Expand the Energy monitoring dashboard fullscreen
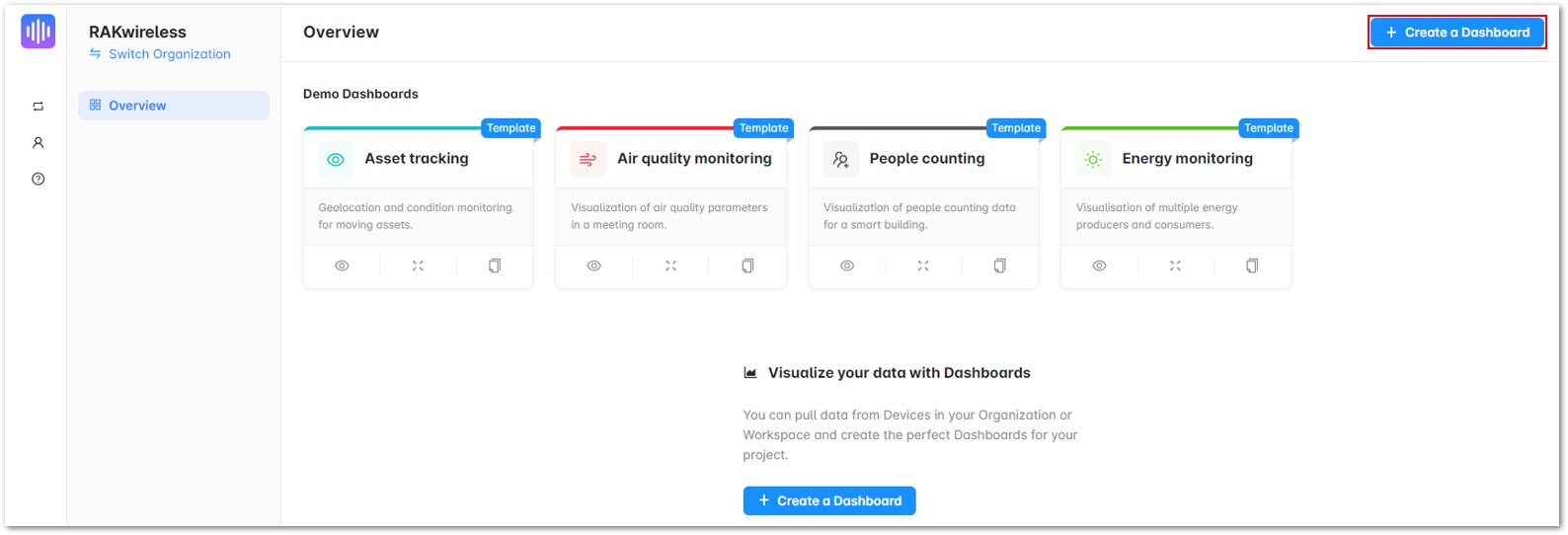This screenshot has width=1568, height=535. coord(1175,266)
